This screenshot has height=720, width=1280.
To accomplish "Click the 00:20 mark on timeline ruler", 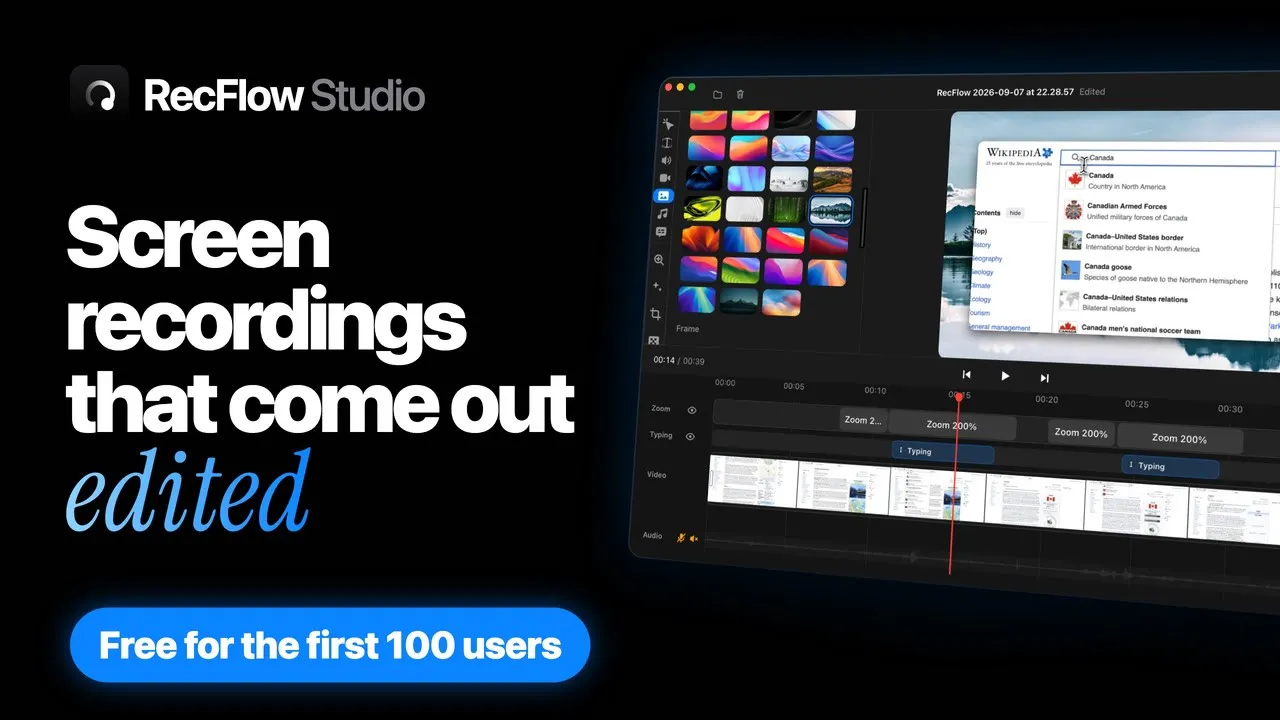I will point(1047,399).
